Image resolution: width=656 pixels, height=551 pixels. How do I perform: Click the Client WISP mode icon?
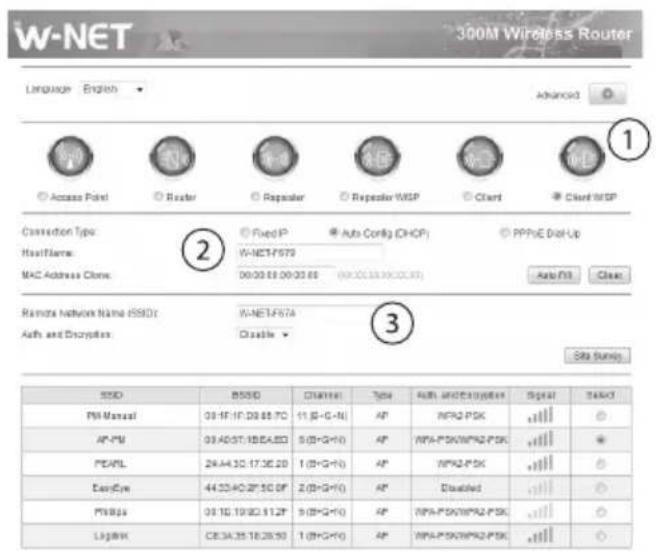(582, 157)
